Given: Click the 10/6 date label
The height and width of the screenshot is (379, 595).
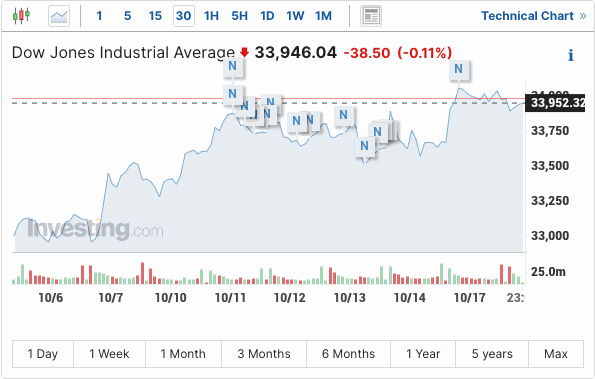Looking at the screenshot, I should 50,298.
